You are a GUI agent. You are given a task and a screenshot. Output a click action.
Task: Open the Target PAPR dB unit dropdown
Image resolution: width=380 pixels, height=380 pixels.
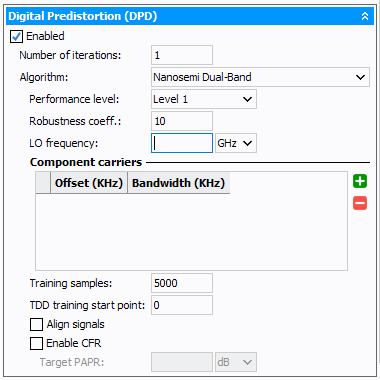tap(236, 362)
